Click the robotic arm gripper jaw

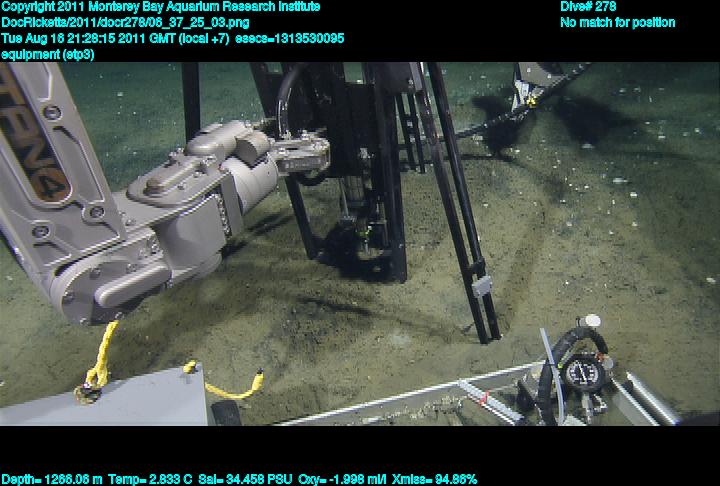click(301, 153)
